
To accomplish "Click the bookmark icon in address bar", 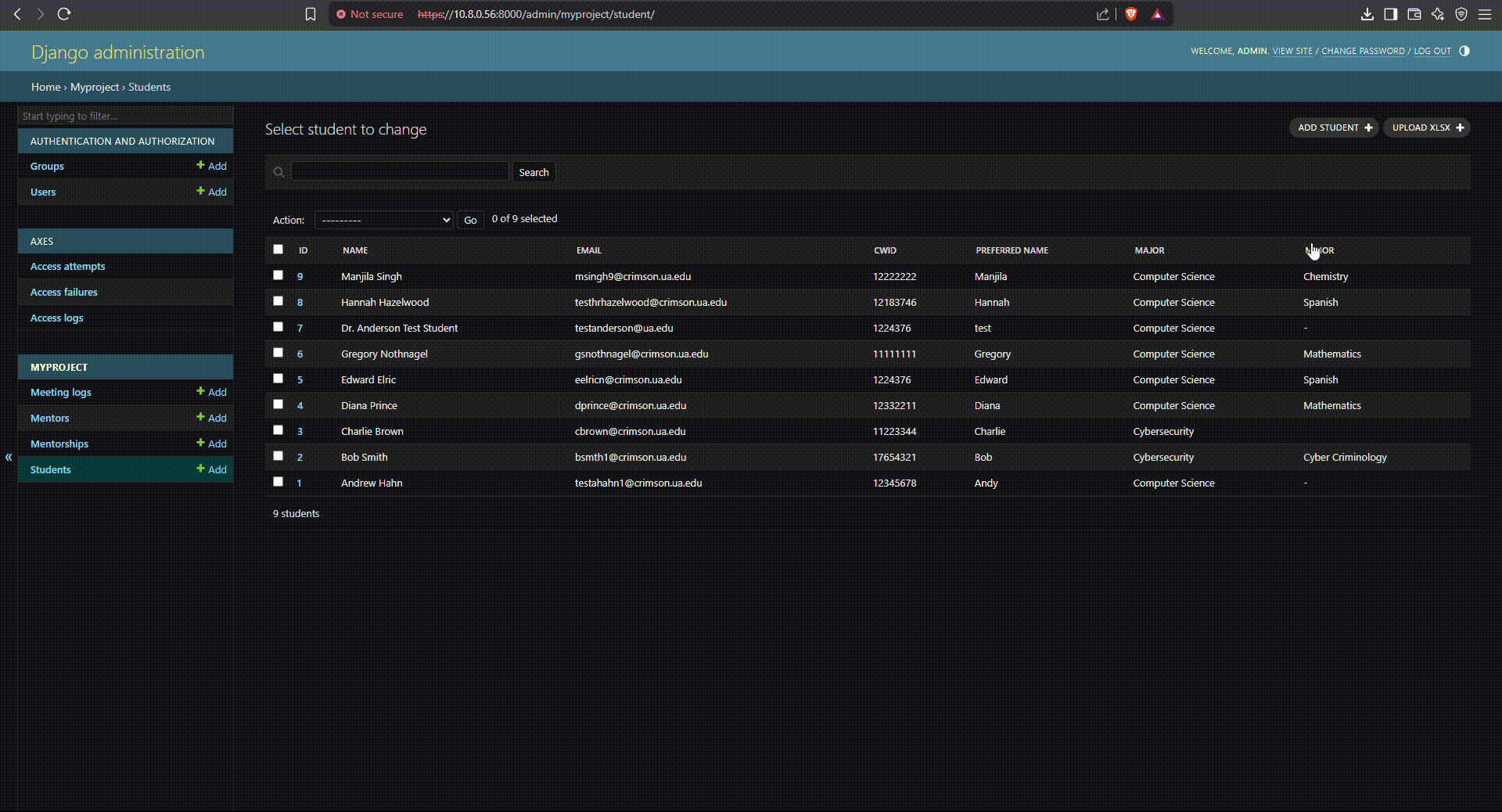I will click(311, 14).
